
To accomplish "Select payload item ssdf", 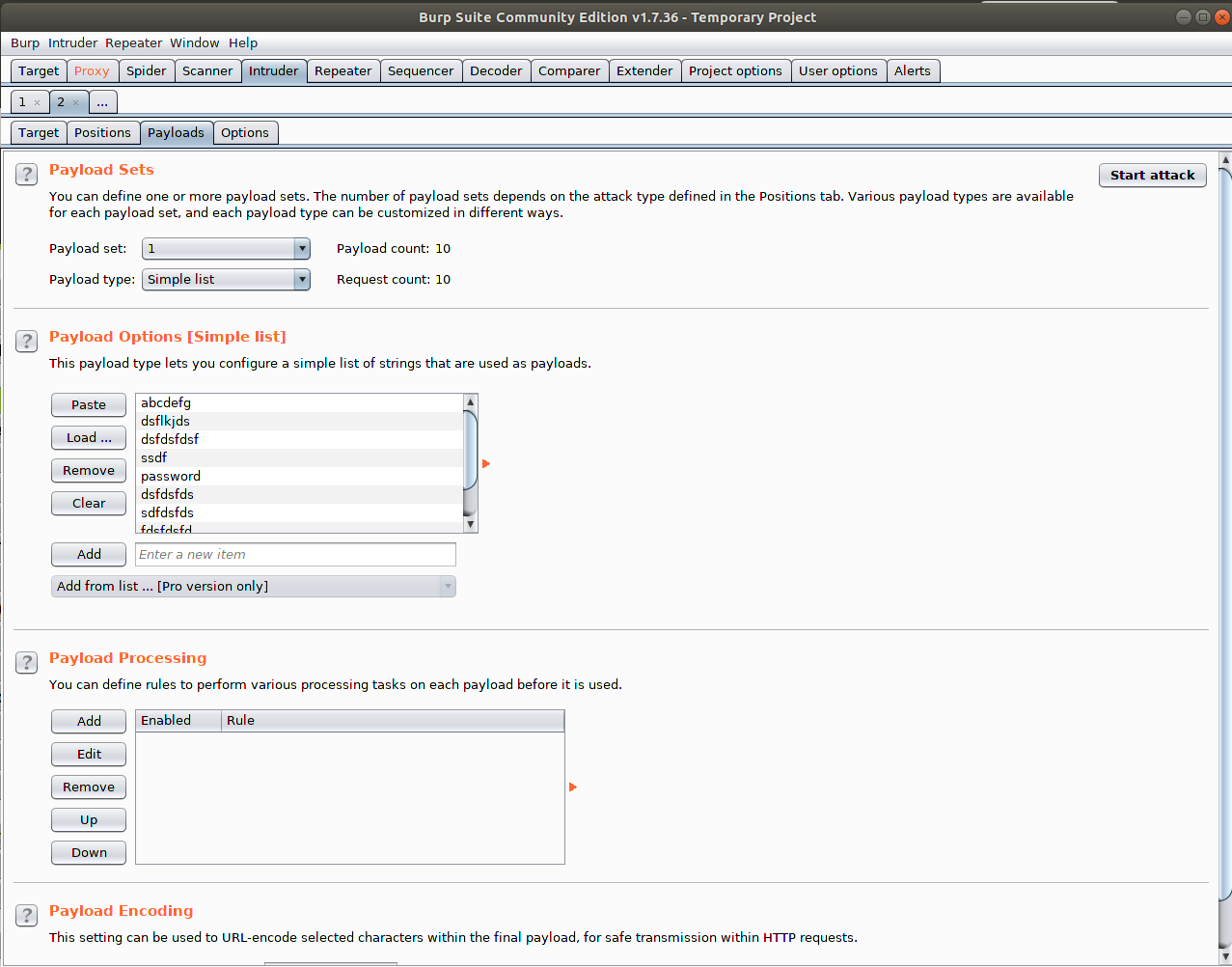I will (x=299, y=458).
